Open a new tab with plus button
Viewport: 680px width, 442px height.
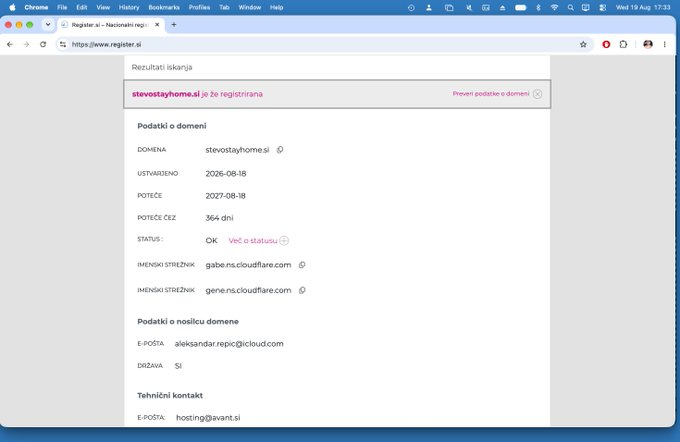(x=173, y=25)
